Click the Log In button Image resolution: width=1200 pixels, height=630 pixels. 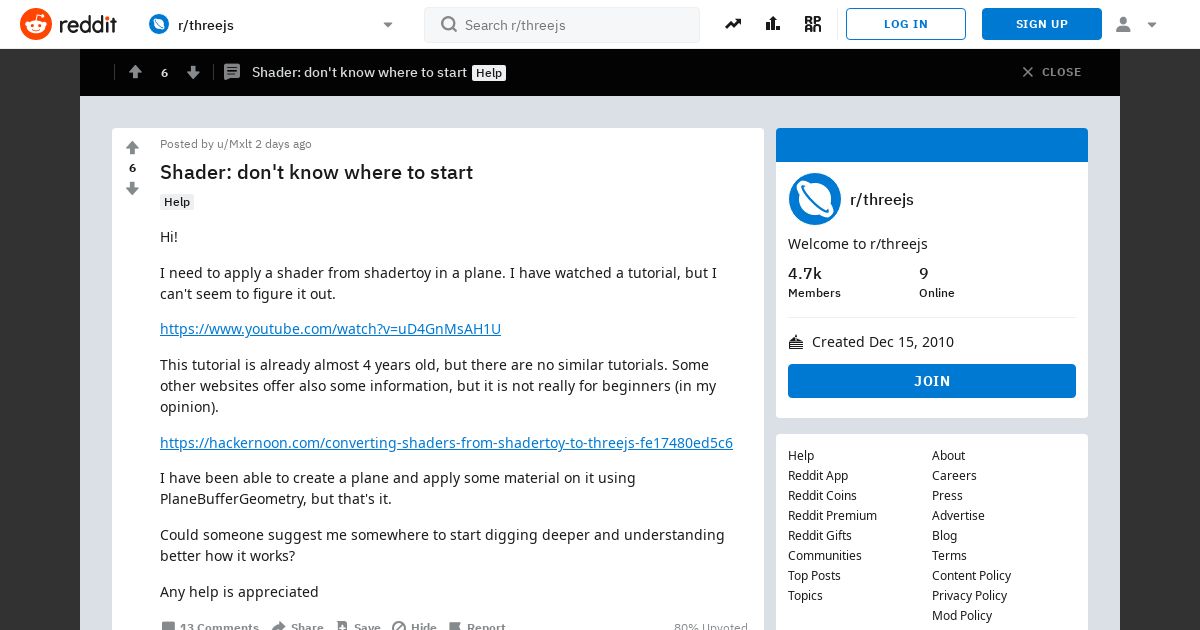[x=906, y=24]
